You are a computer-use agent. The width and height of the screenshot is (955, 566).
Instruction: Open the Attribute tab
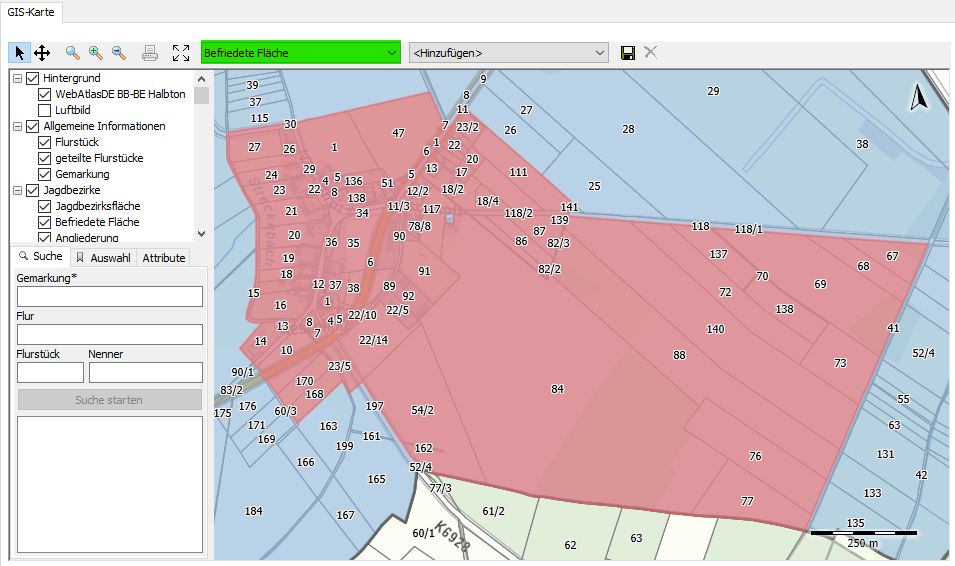click(163, 258)
